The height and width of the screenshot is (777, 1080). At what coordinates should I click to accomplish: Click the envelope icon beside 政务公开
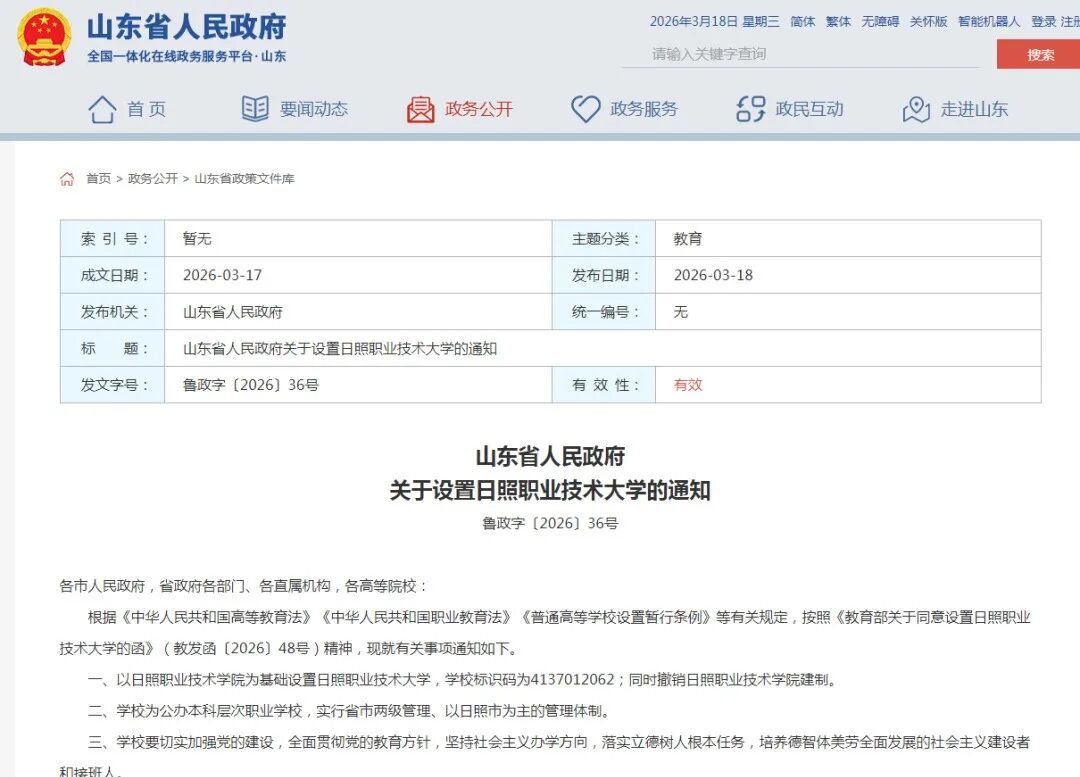pyautogui.click(x=421, y=109)
